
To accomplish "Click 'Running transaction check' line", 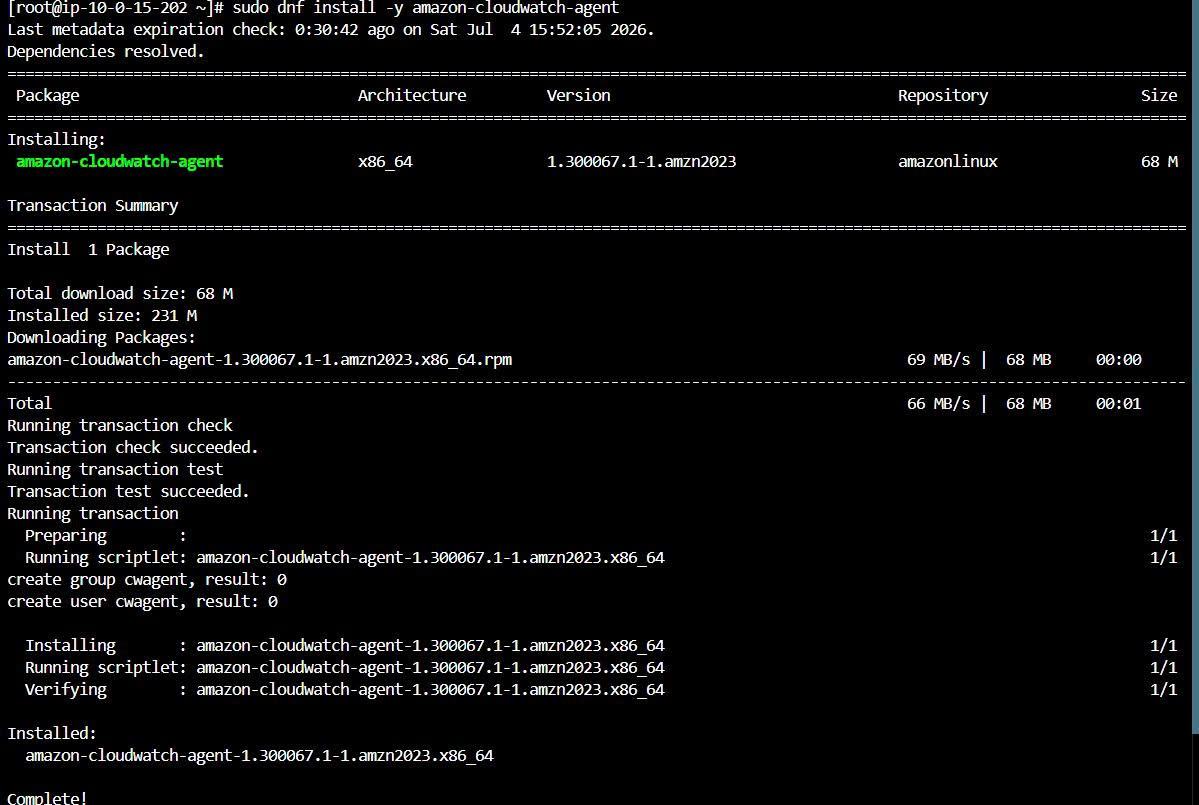I will (119, 426).
